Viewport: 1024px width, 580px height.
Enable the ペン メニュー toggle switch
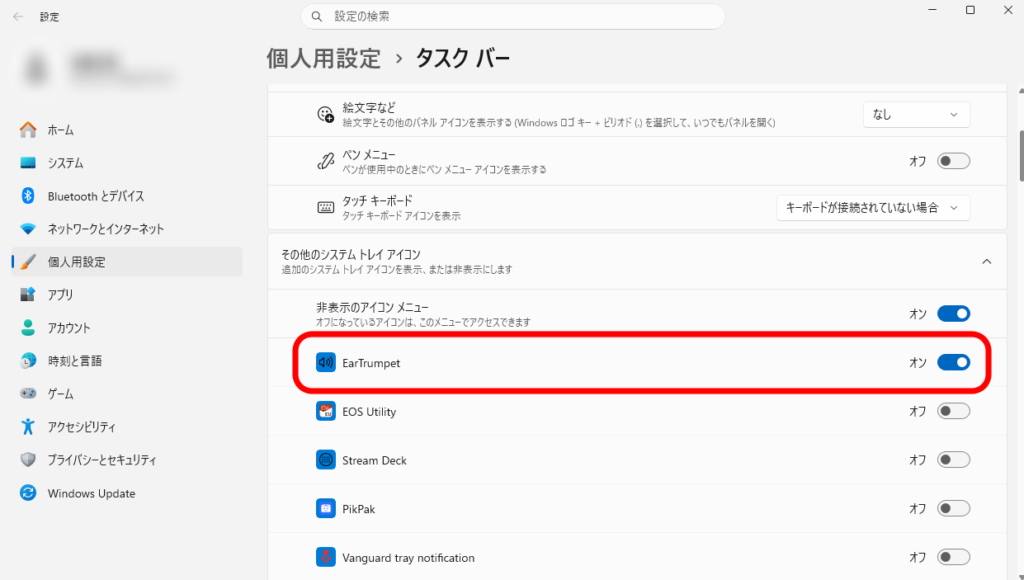[x=953, y=161]
